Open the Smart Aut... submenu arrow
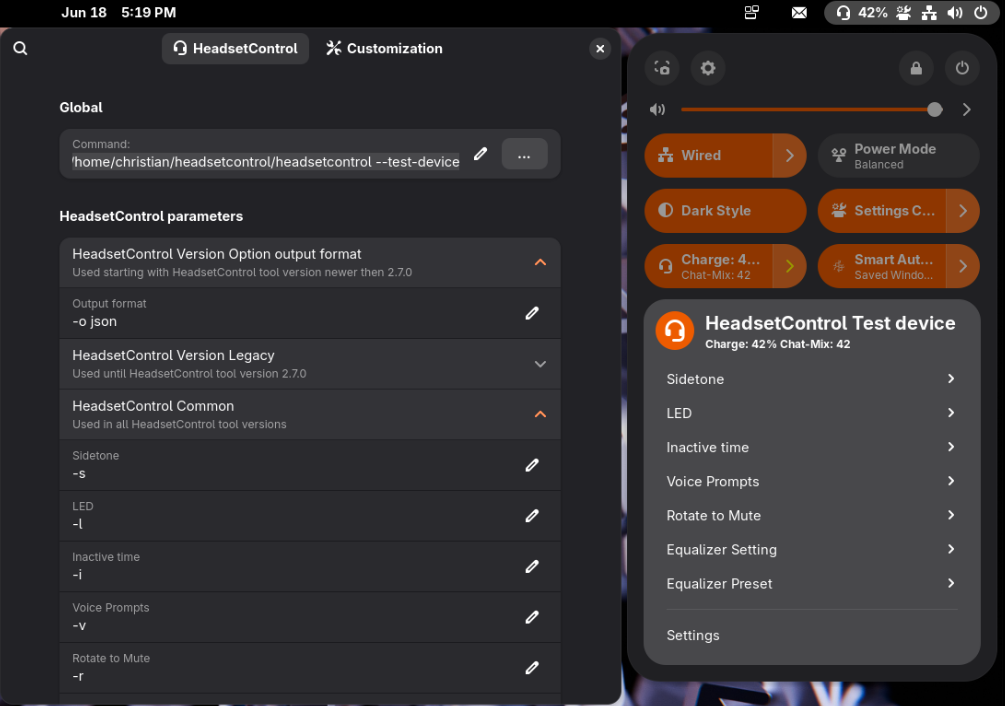This screenshot has width=1005, height=706. (963, 267)
